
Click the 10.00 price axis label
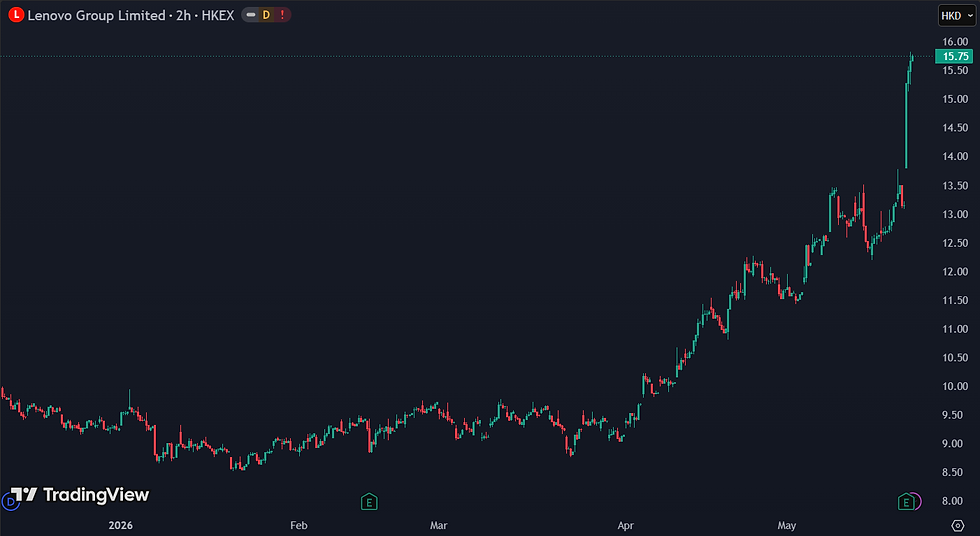pyautogui.click(x=955, y=387)
